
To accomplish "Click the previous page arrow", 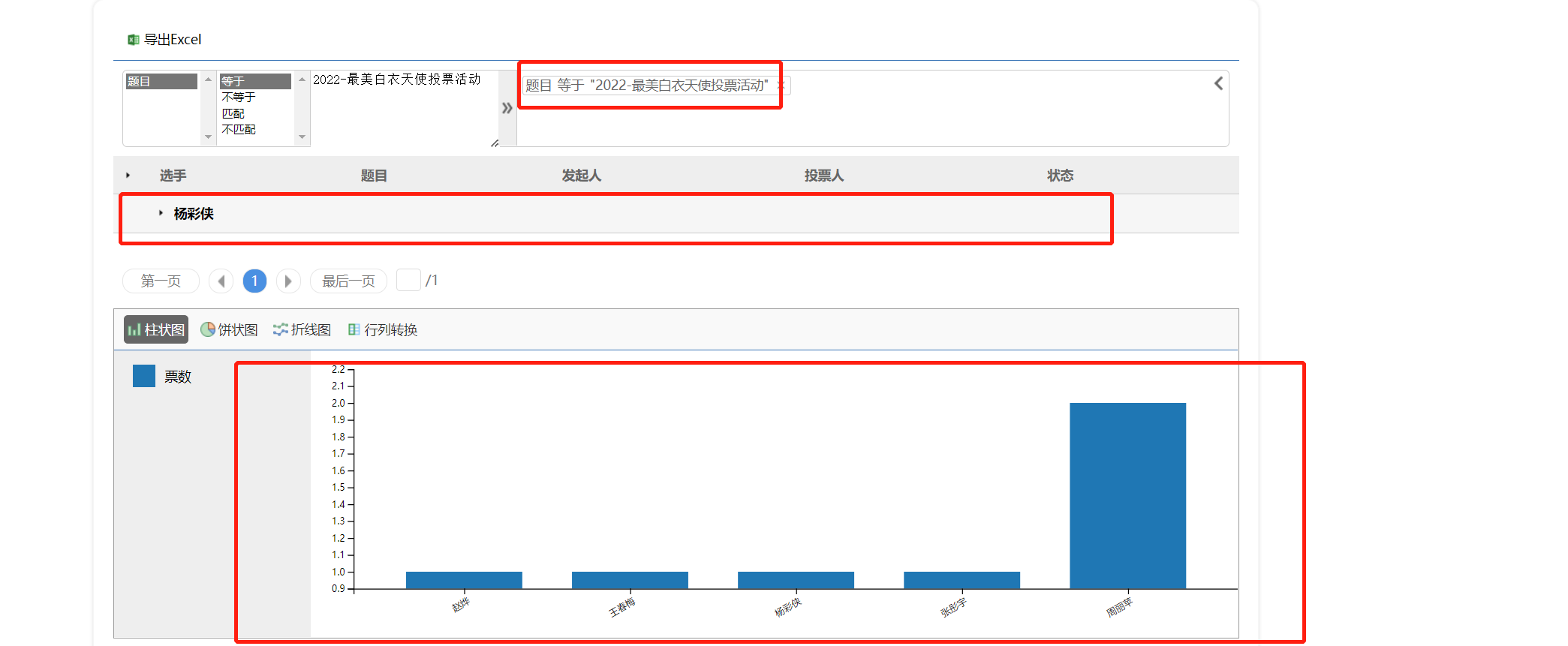I will (x=221, y=281).
